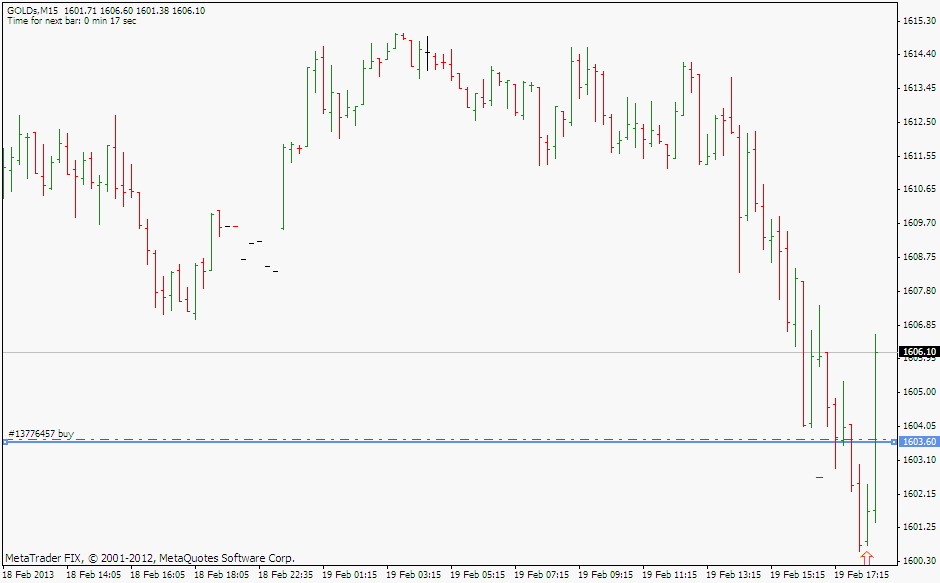940x583 pixels.
Task: Click the 1612.50 price scale label
Action: pos(918,122)
